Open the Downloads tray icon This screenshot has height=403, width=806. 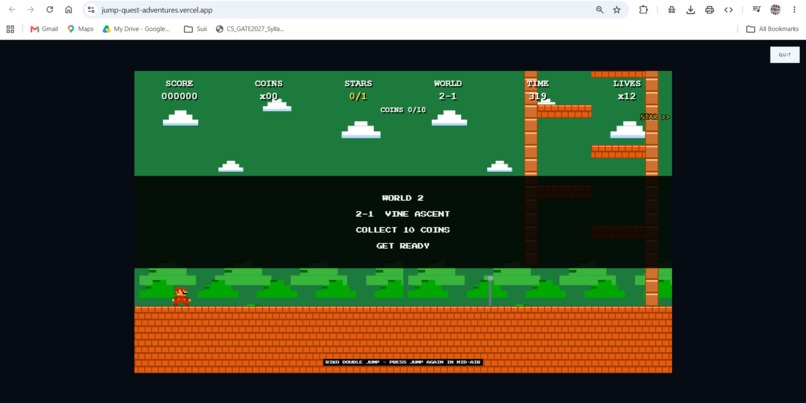coord(690,10)
